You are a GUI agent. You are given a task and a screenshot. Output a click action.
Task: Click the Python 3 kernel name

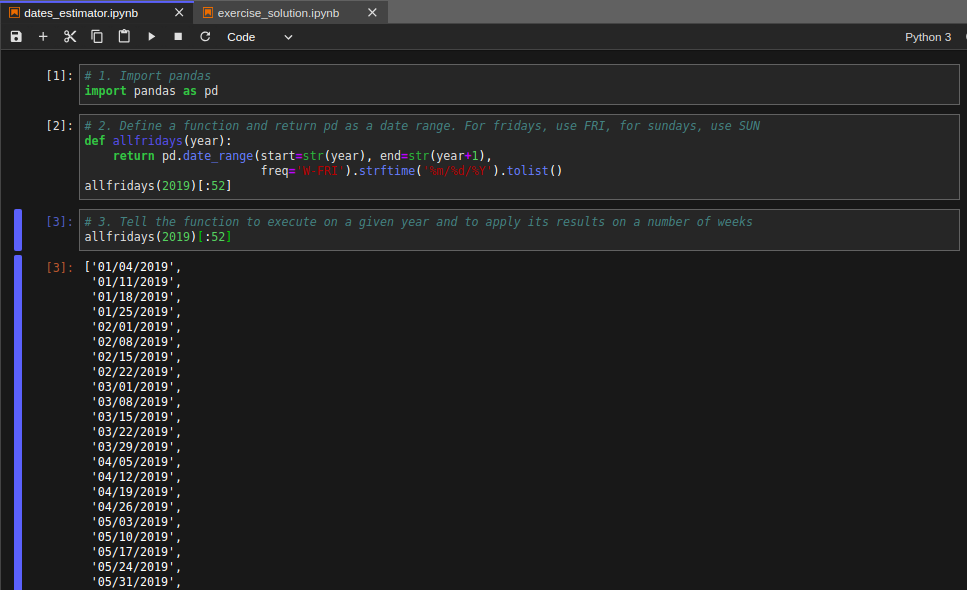928,37
